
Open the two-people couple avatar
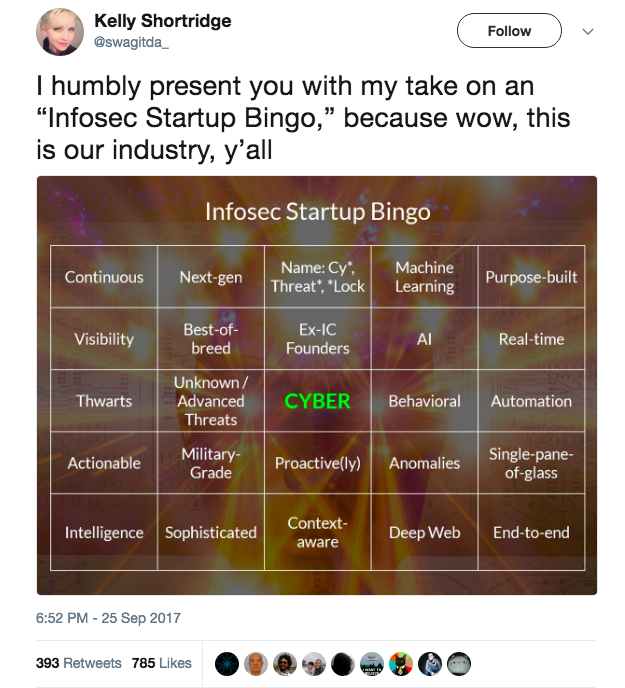314,664
